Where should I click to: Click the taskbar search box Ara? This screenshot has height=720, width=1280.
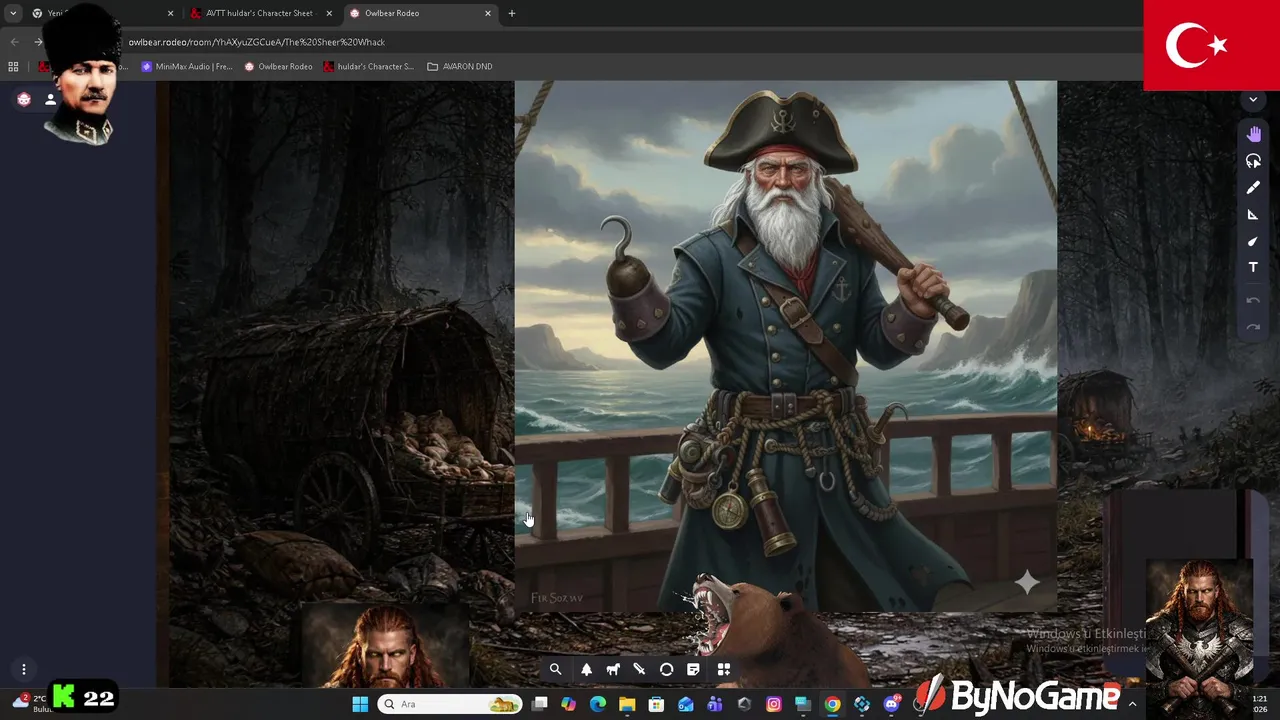click(x=450, y=704)
